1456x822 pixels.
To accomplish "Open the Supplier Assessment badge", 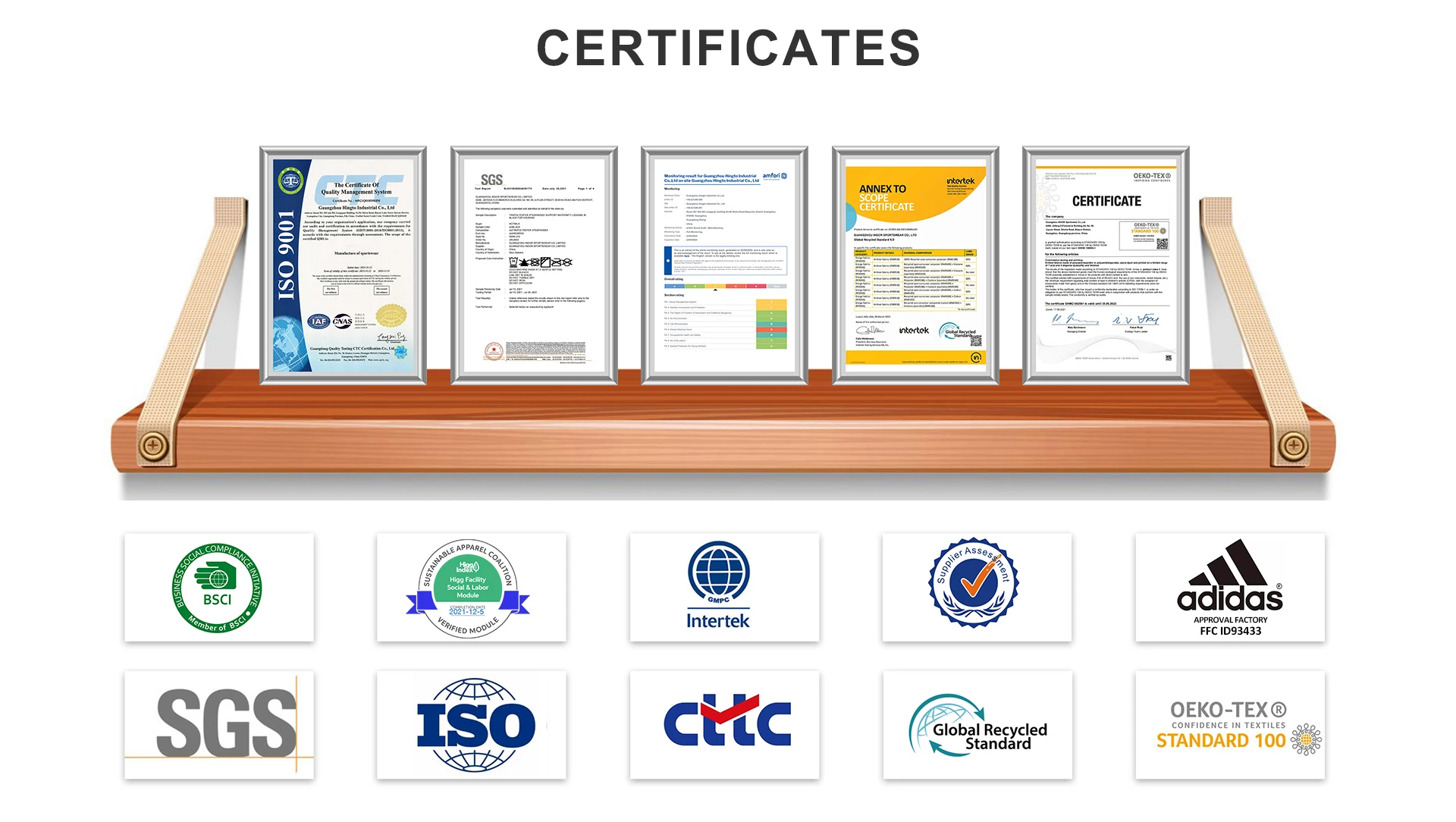I will tap(974, 584).
